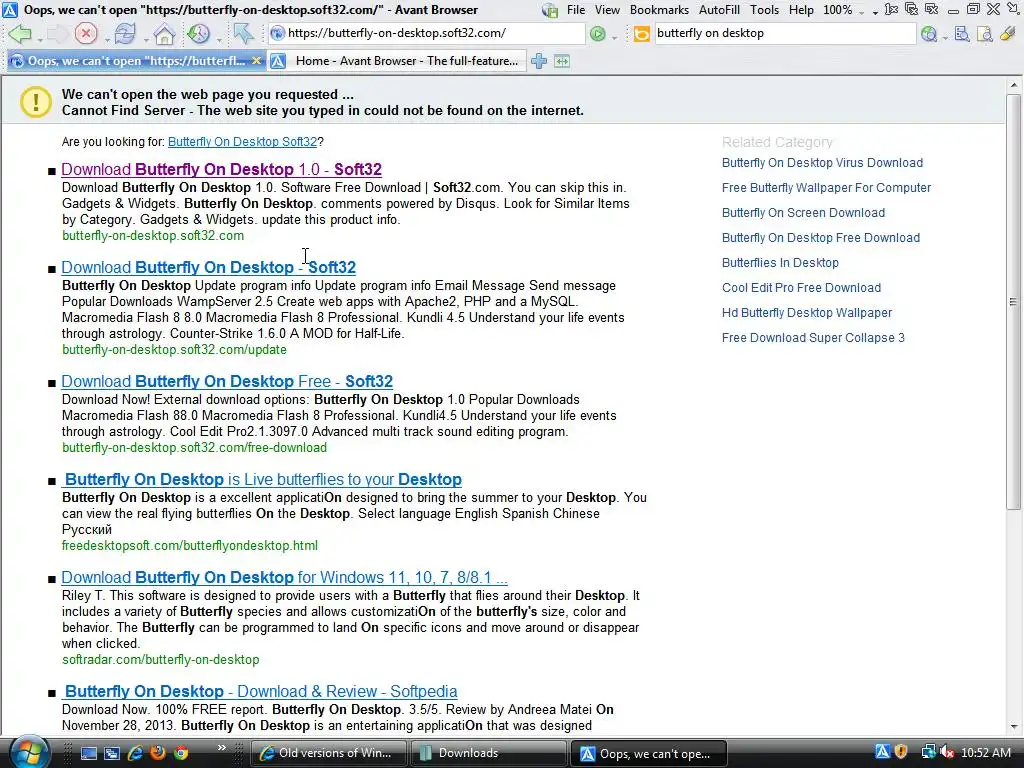
Task: Click the diagonal arrow tray icon
Action: (x=1014, y=9)
